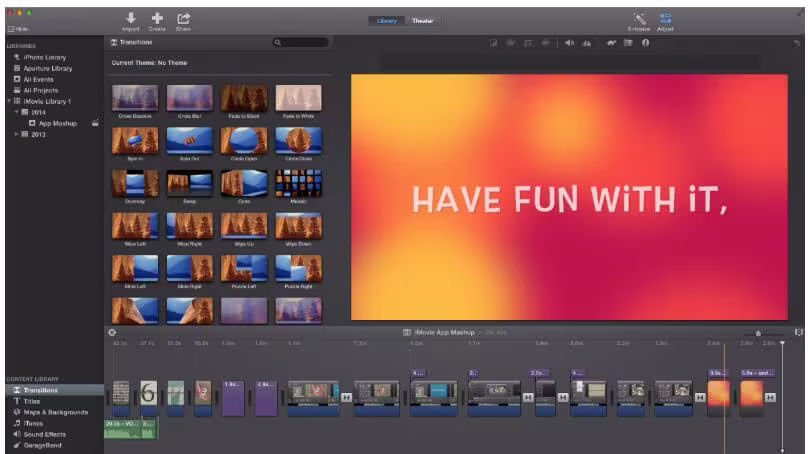Select the Puzzle Left transition
808x454 pixels.
click(244, 268)
